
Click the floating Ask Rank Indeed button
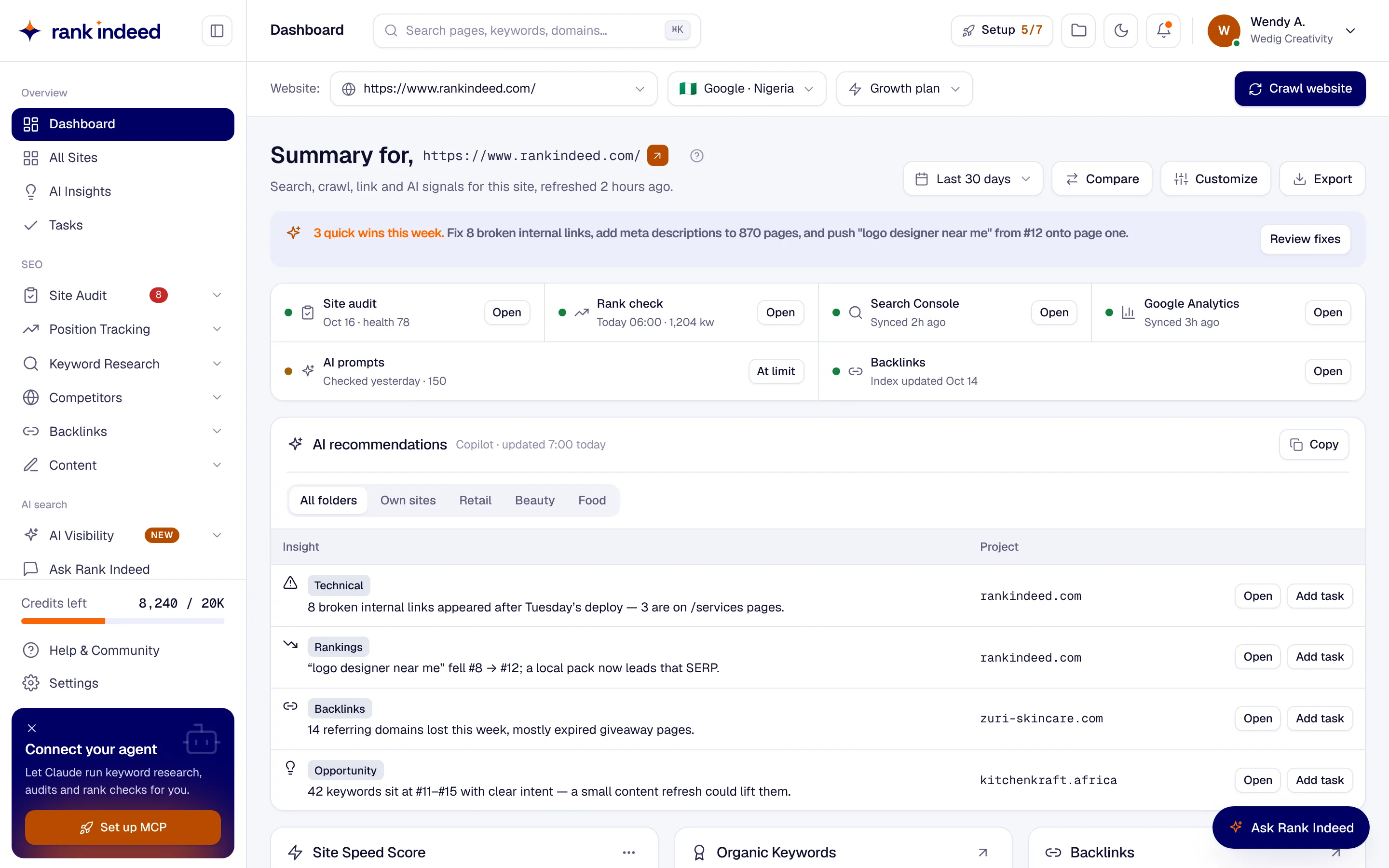click(1291, 827)
